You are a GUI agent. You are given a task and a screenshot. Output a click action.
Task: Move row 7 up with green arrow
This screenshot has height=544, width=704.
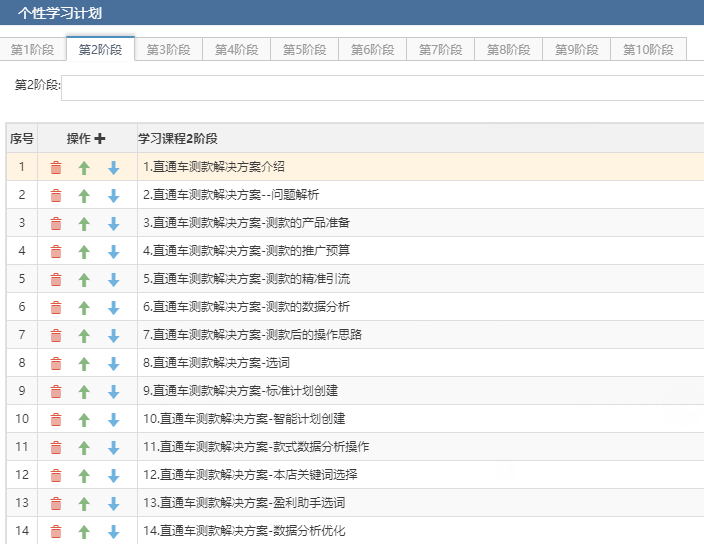click(x=84, y=336)
